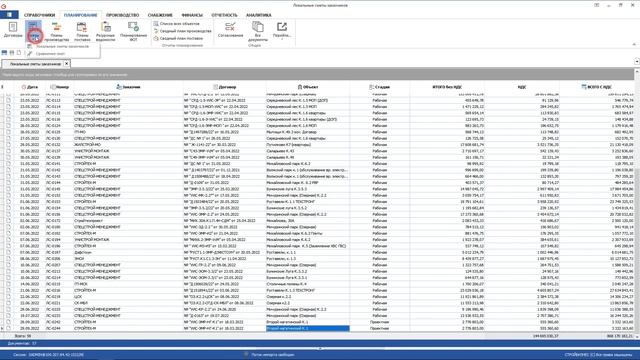Click the ИТОГО без НДС column header
The image size is (640, 360).
point(447,87)
